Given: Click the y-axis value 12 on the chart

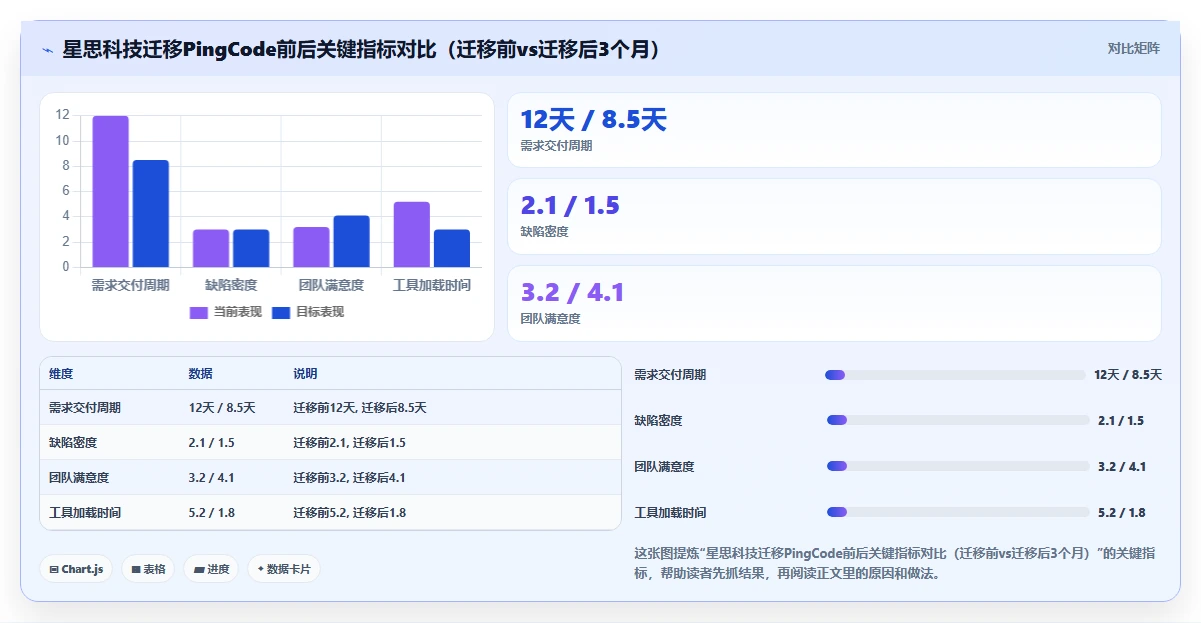Looking at the screenshot, I should coord(63,115).
